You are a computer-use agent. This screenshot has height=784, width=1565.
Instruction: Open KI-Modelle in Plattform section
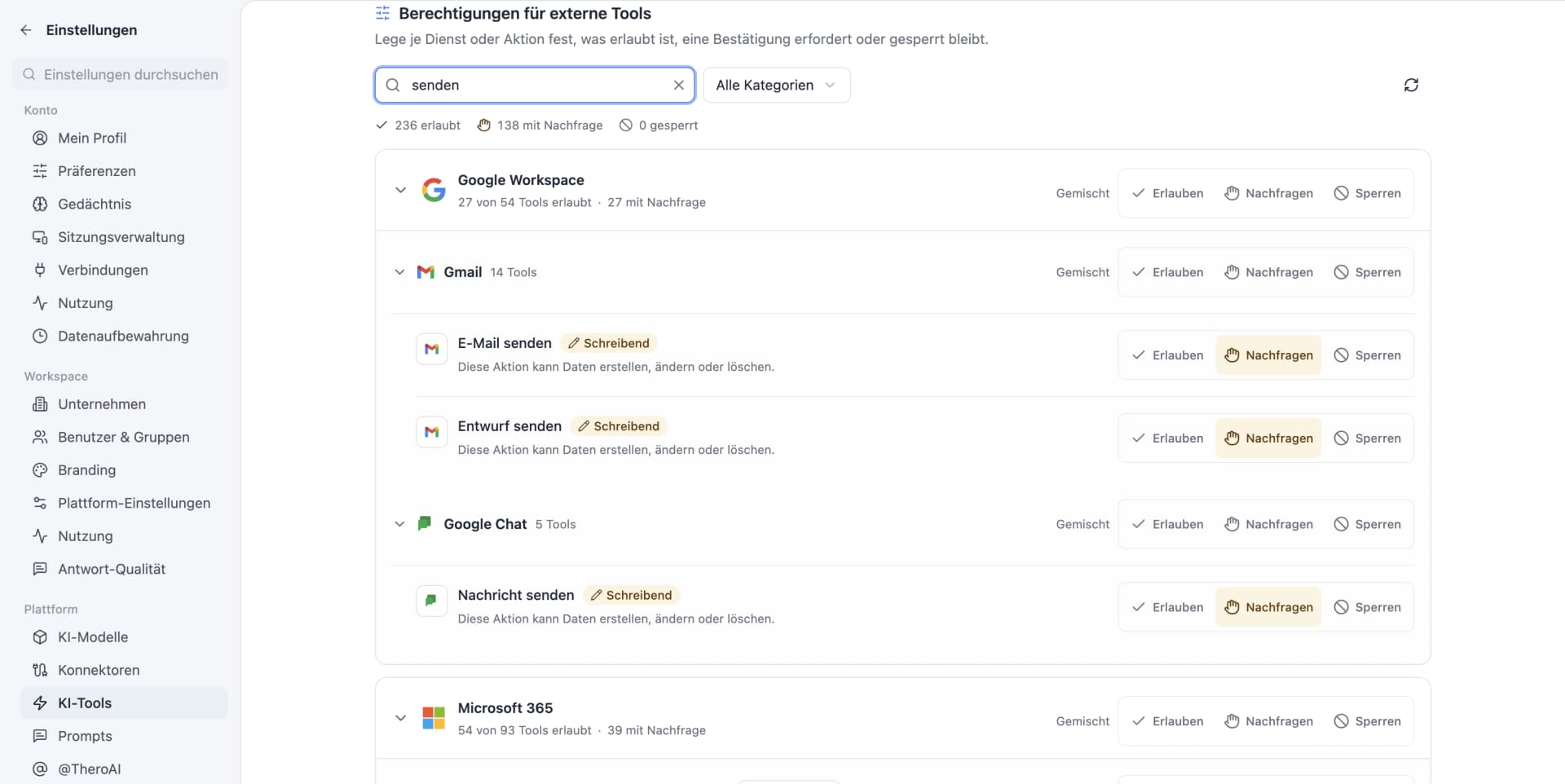click(124, 637)
